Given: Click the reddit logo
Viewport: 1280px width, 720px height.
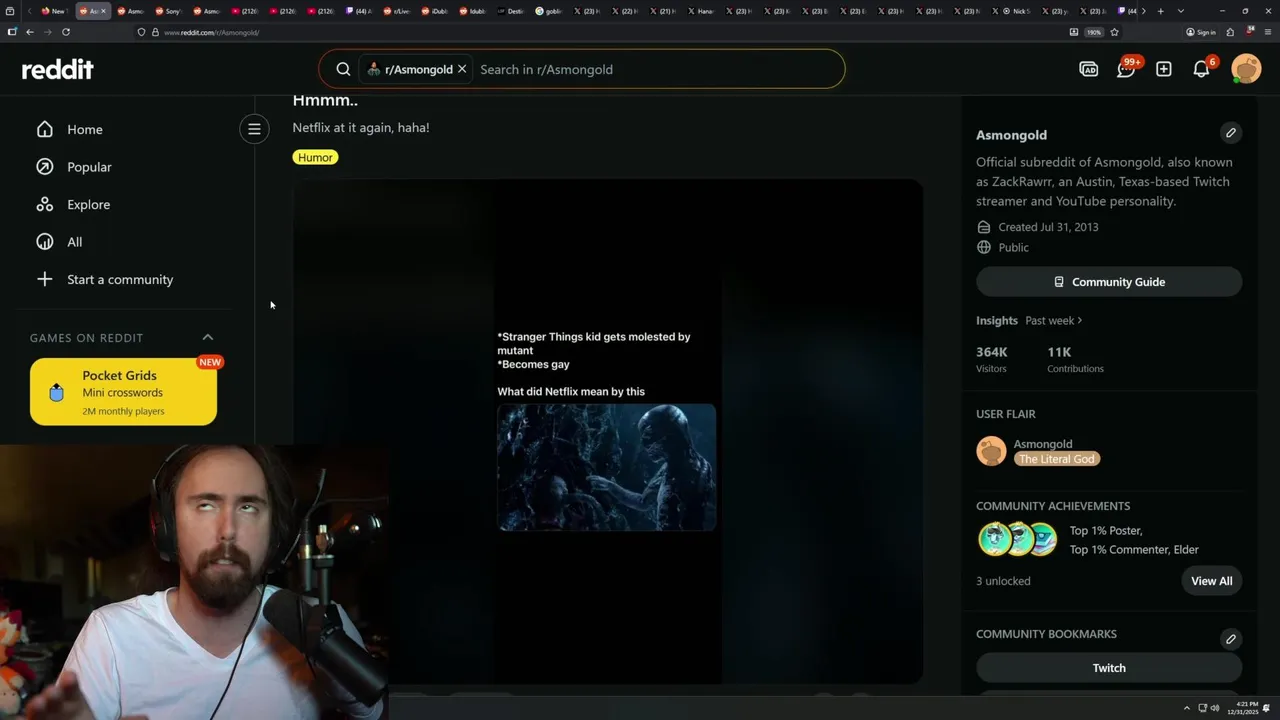Looking at the screenshot, I should (x=58, y=69).
